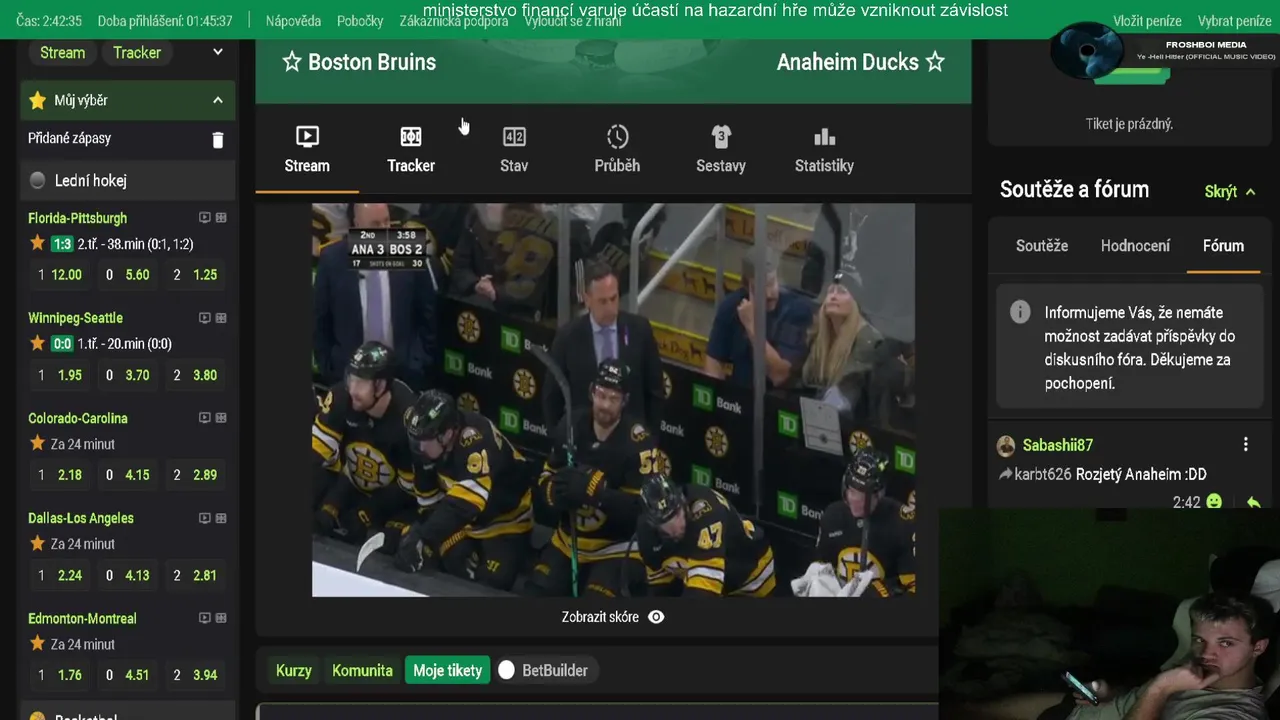The width and height of the screenshot is (1280, 720).
Task: Collapse the Můj výběr section
Action: pyautogui.click(x=217, y=100)
